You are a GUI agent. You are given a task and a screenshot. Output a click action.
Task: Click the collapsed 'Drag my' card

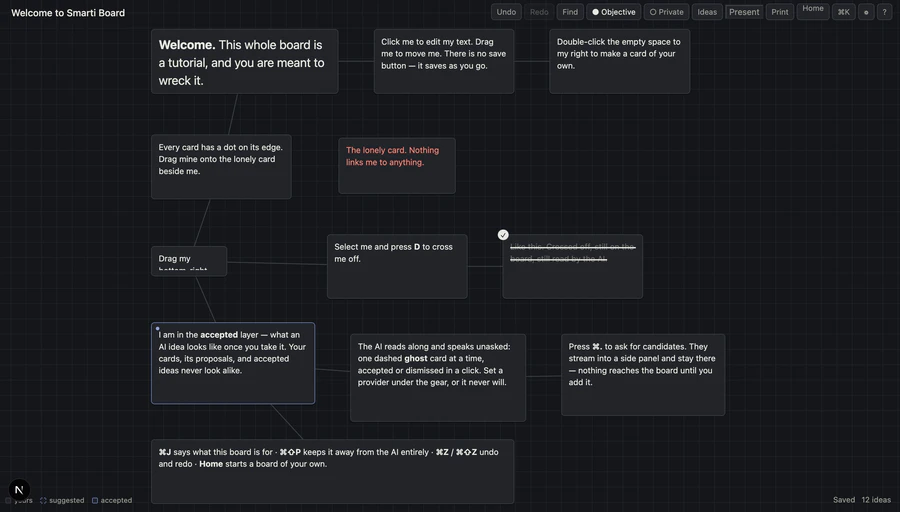pos(189,261)
